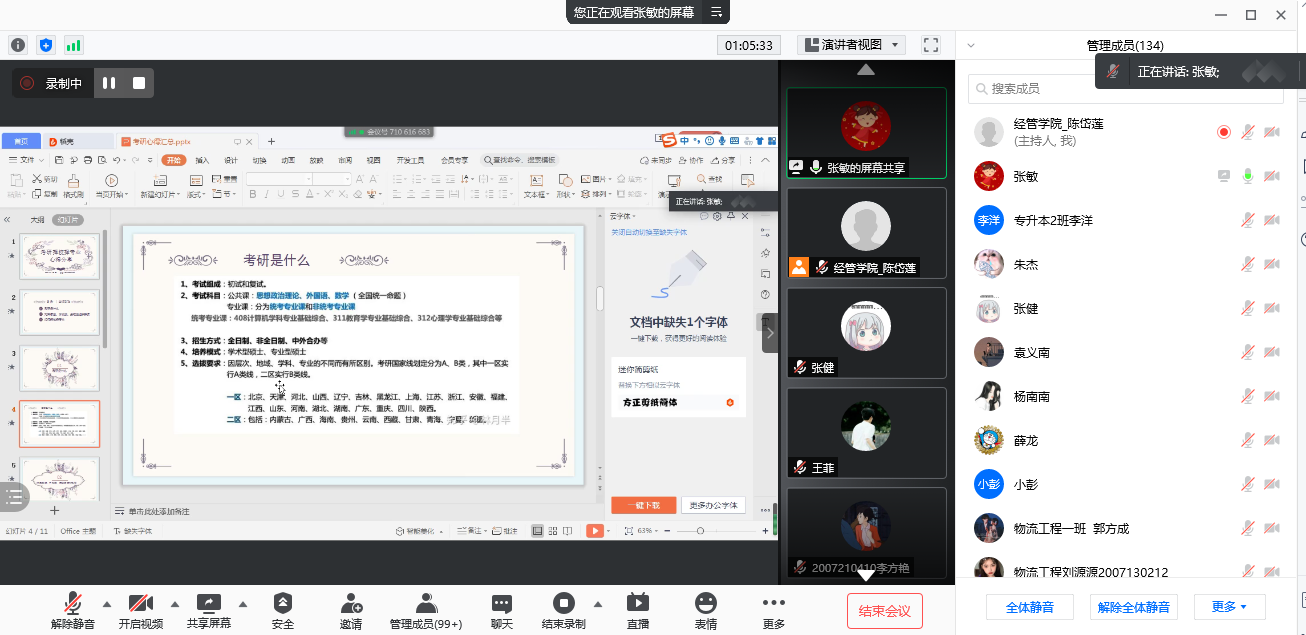
Task: Expand audio options arrow beside unmute
Action: coord(107,604)
